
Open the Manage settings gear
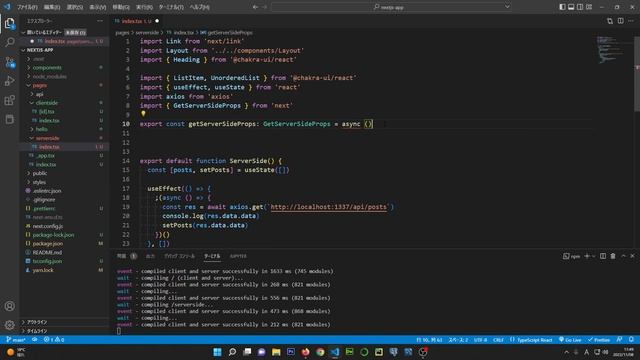pos(9,325)
